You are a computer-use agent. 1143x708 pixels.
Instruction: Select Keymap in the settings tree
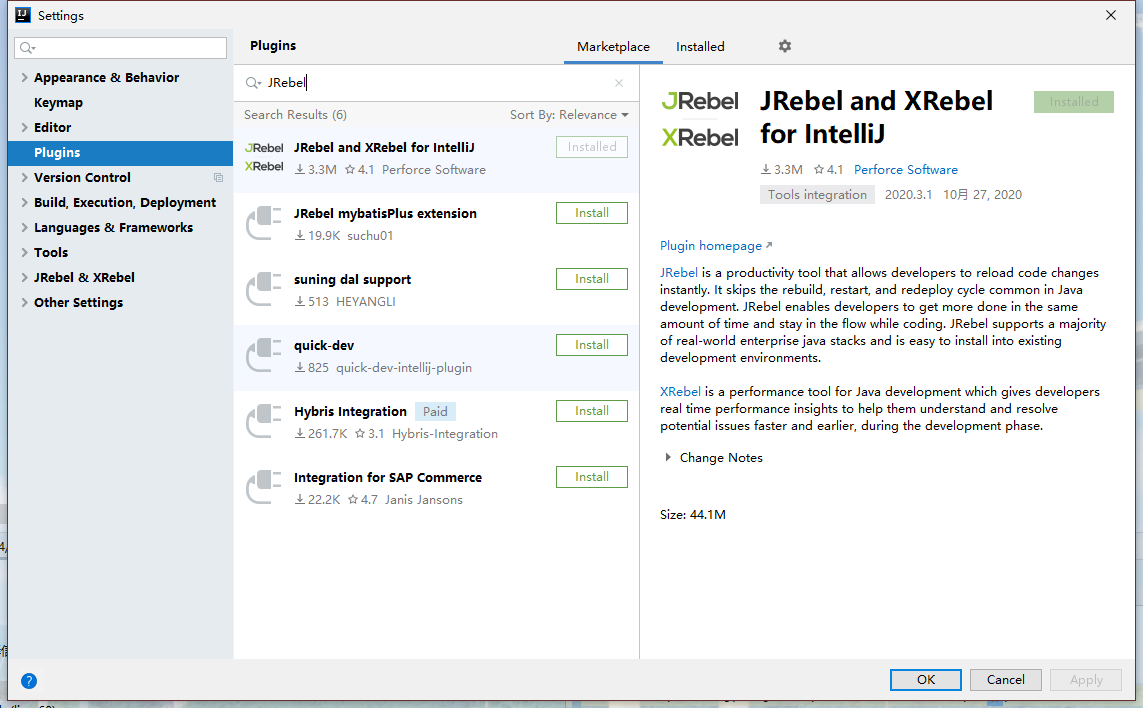tap(58, 103)
